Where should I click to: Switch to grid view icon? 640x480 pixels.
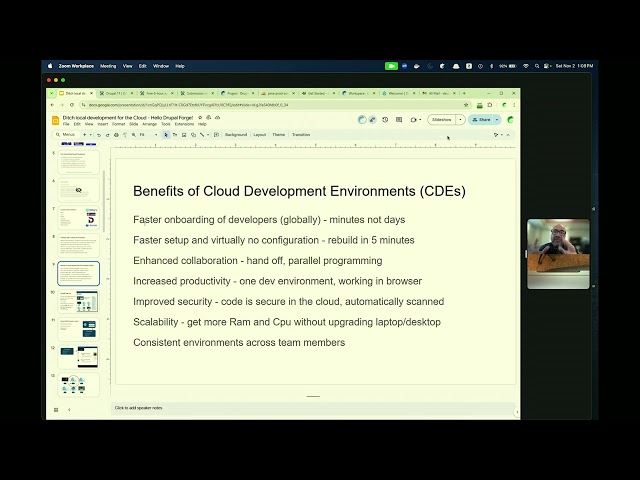click(56, 410)
